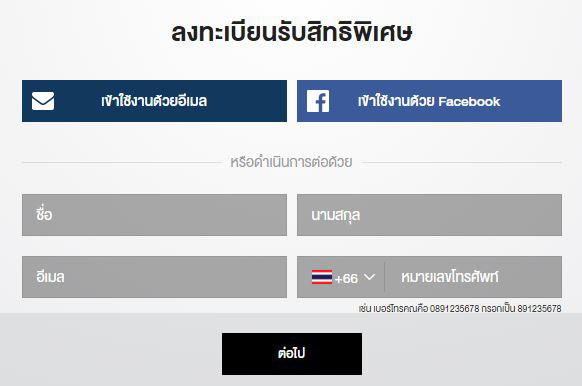Open the +66 country code selector
The height and width of the screenshot is (386, 582).
click(x=343, y=277)
